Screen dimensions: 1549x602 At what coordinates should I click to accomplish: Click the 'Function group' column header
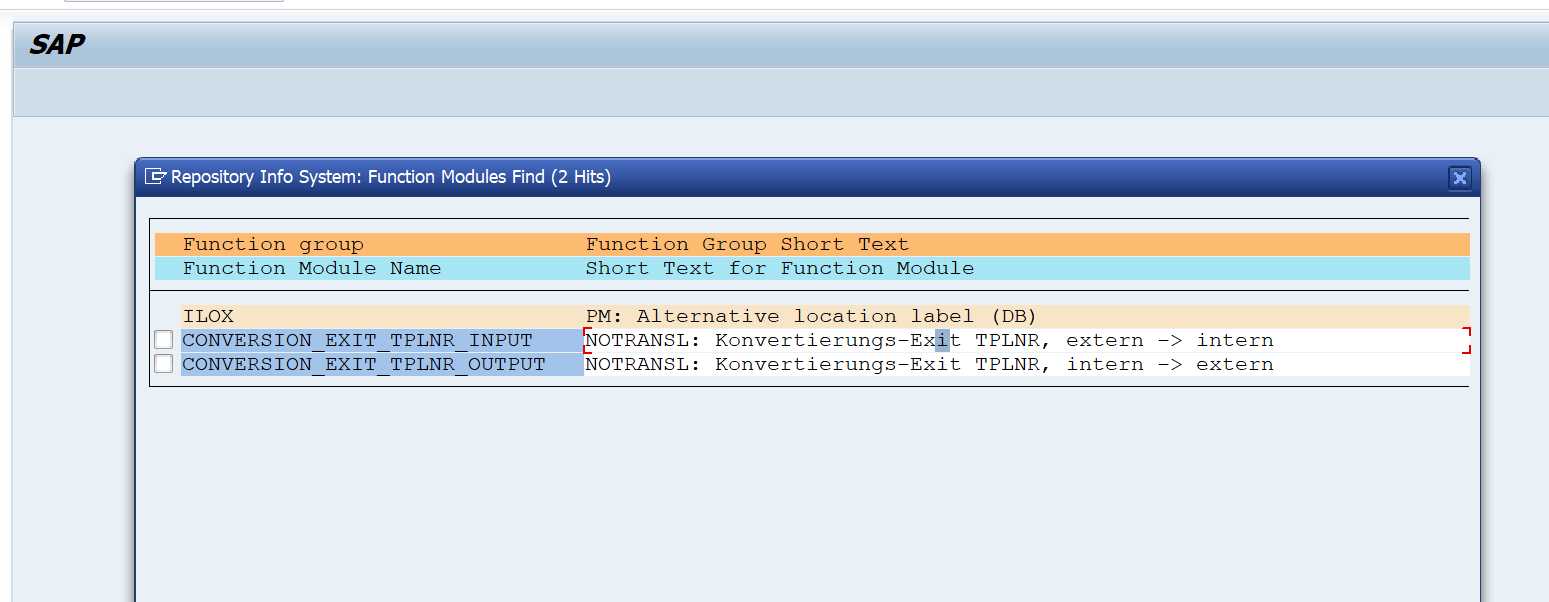[x=273, y=244]
